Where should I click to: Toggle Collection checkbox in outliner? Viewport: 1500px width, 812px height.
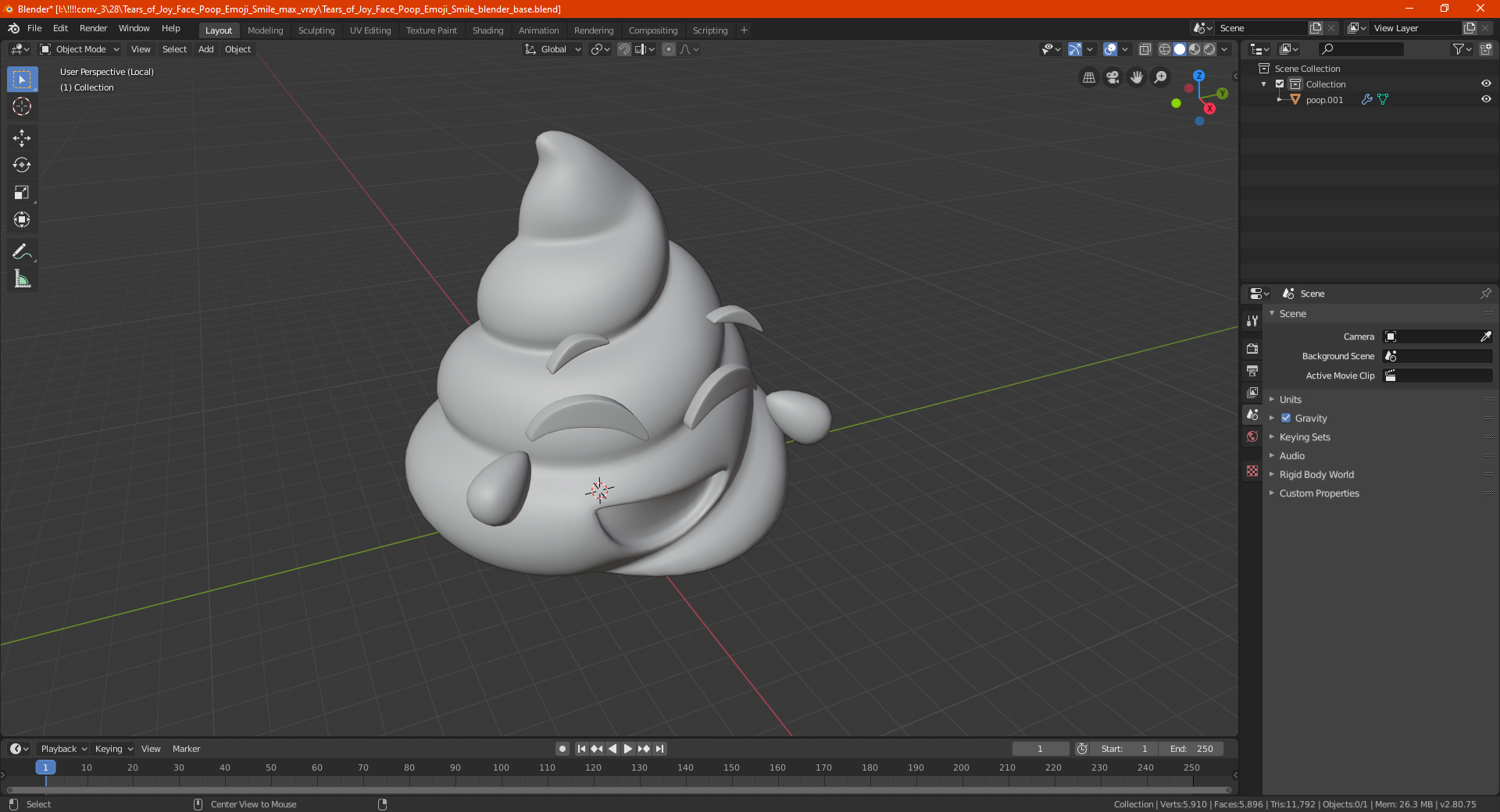click(x=1280, y=84)
